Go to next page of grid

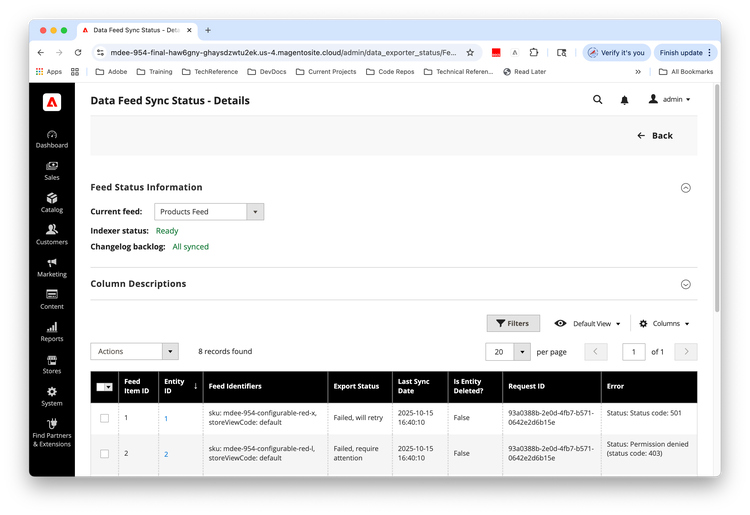(686, 352)
